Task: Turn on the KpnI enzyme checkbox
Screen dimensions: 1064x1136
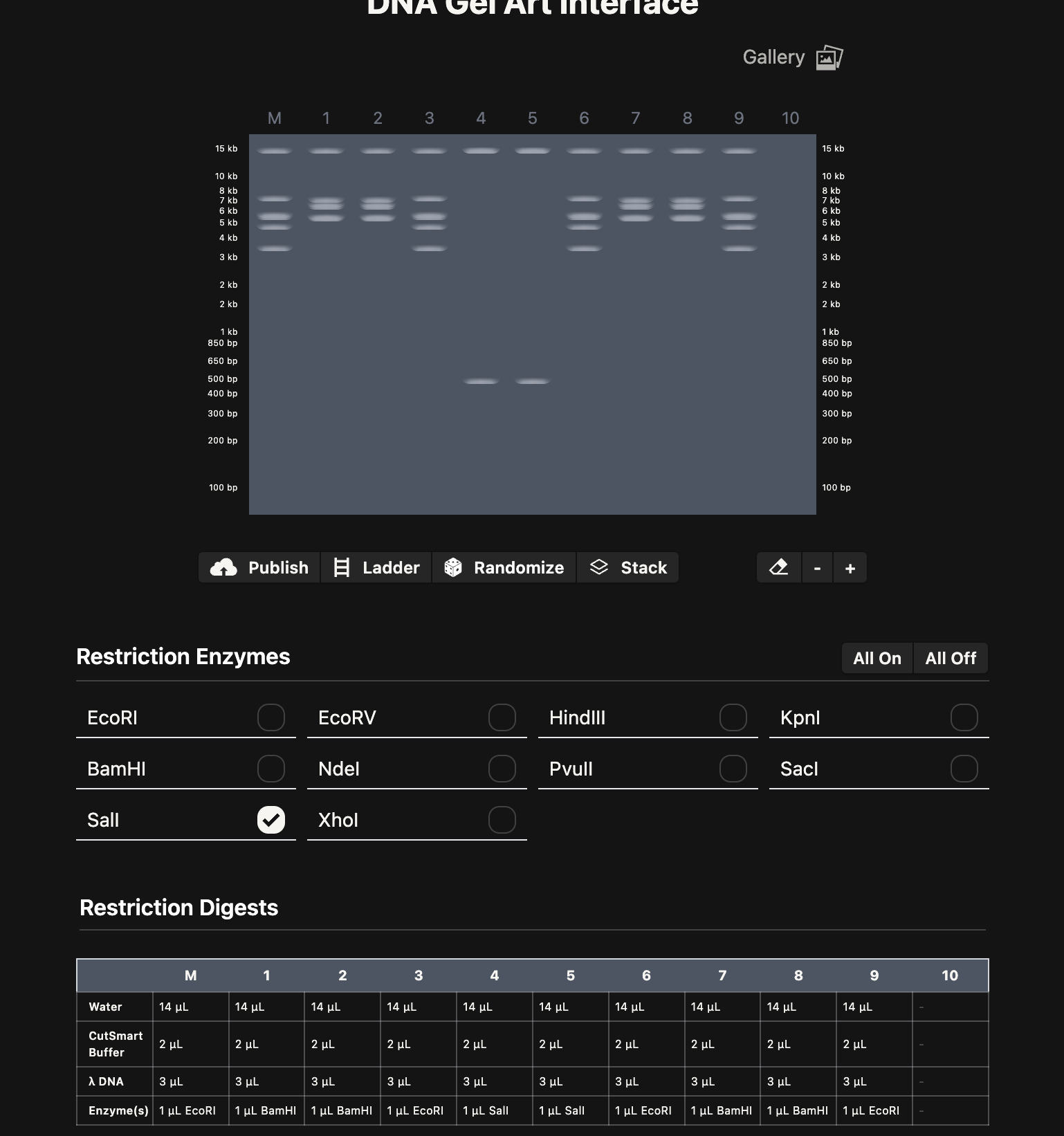Action: coord(964,717)
